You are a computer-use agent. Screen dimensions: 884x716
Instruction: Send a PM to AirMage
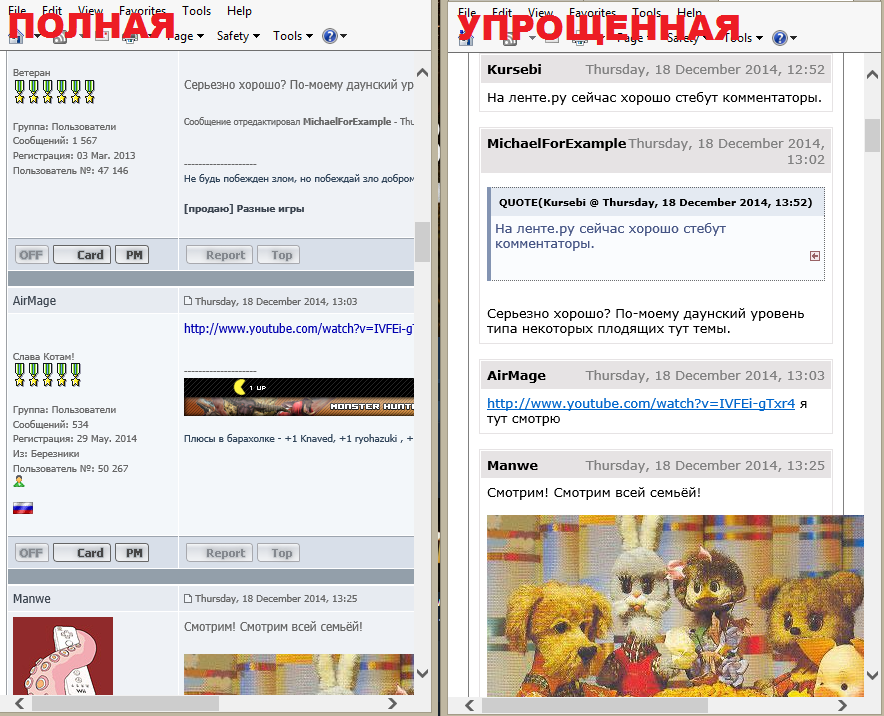pyautogui.click(x=132, y=553)
